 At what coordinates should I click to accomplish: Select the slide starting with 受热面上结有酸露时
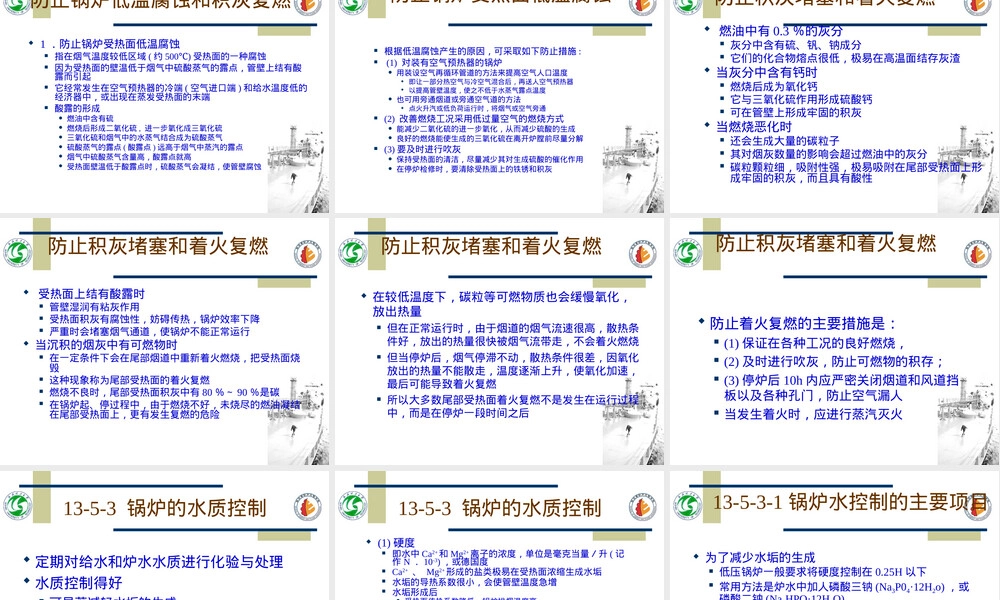click(165, 342)
